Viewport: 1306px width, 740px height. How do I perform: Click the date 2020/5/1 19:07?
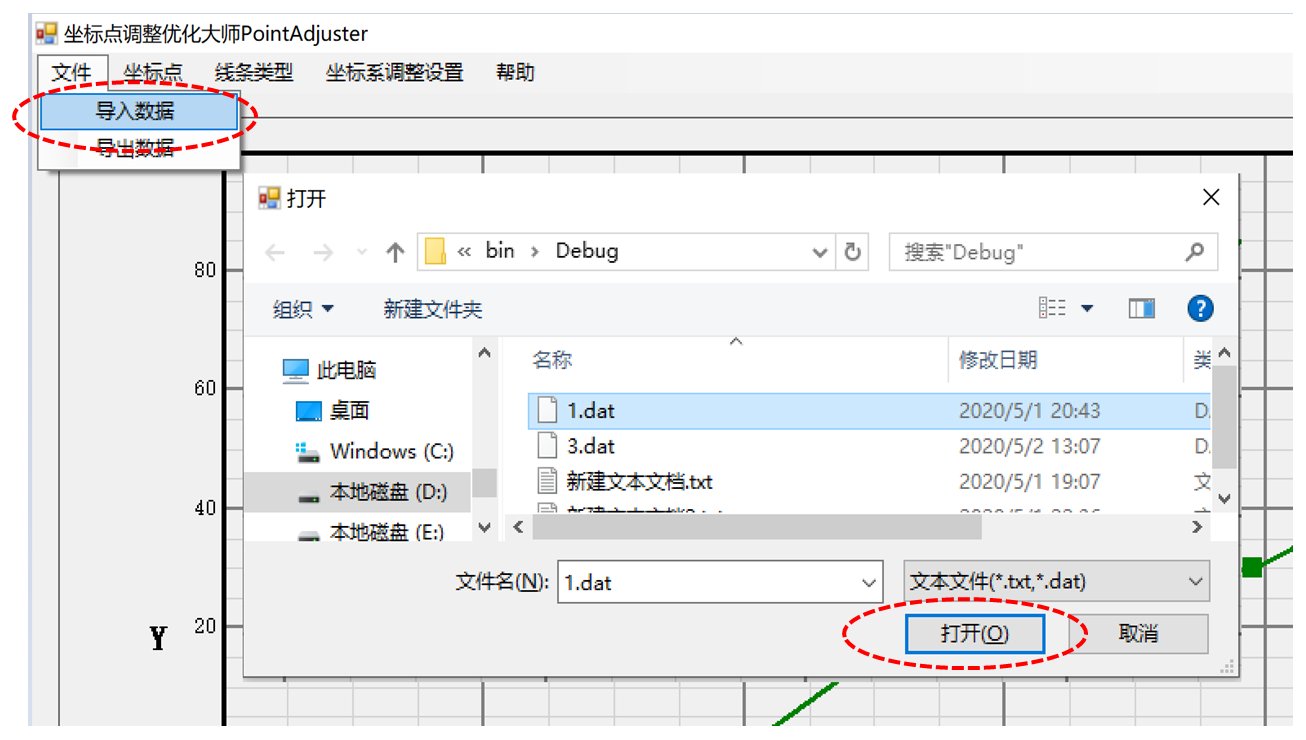click(x=1029, y=481)
